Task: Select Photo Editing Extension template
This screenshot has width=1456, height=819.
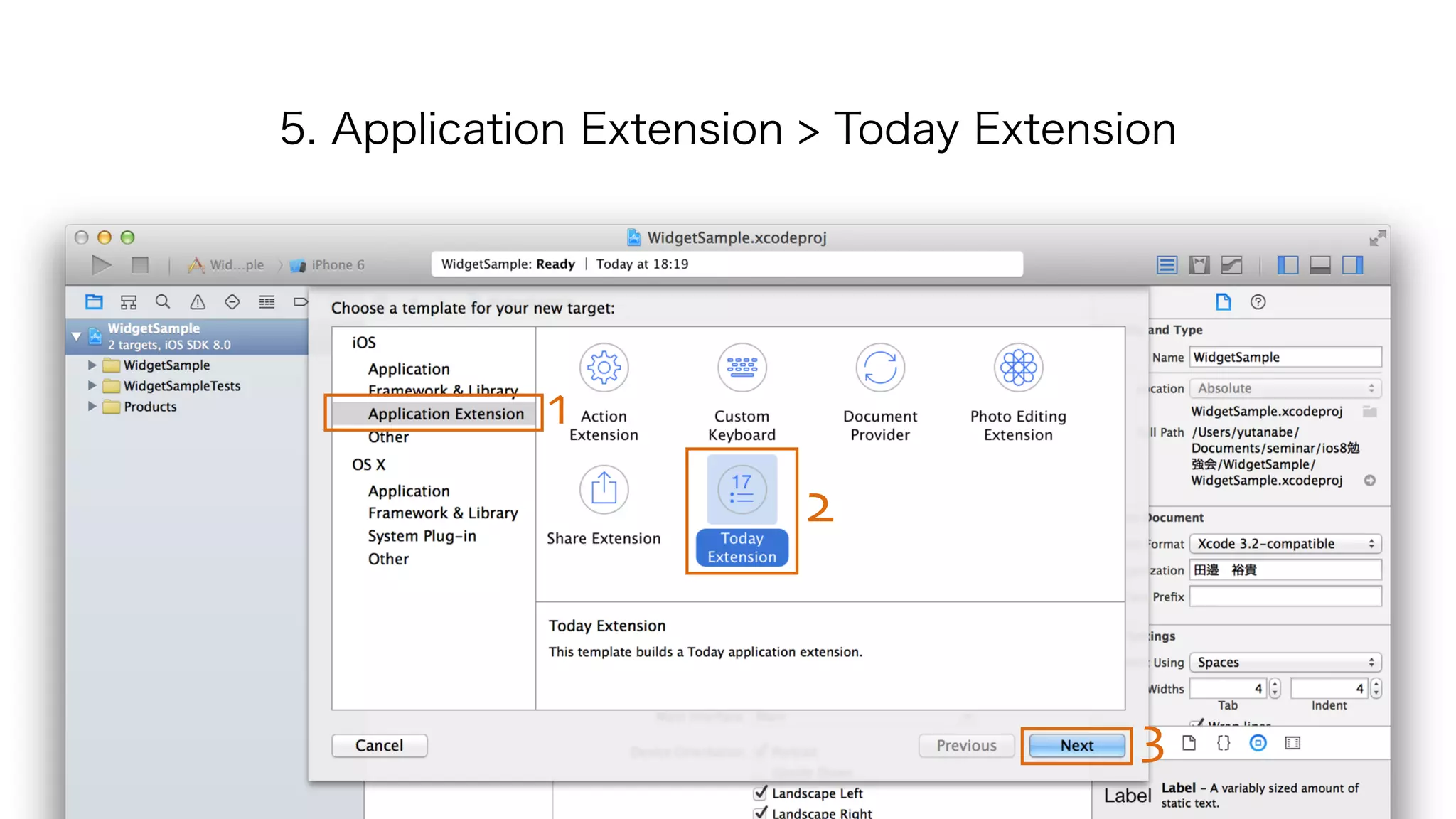Action: 1018,393
